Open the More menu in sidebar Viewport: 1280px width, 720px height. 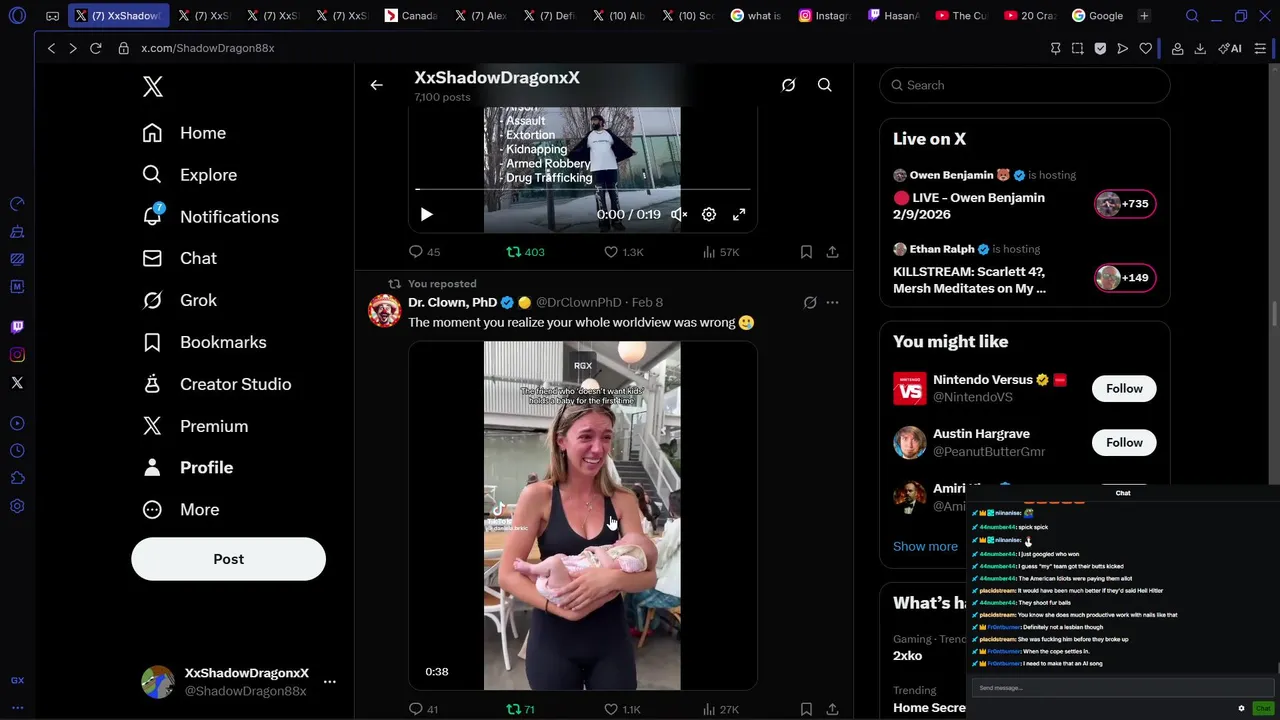point(181,510)
